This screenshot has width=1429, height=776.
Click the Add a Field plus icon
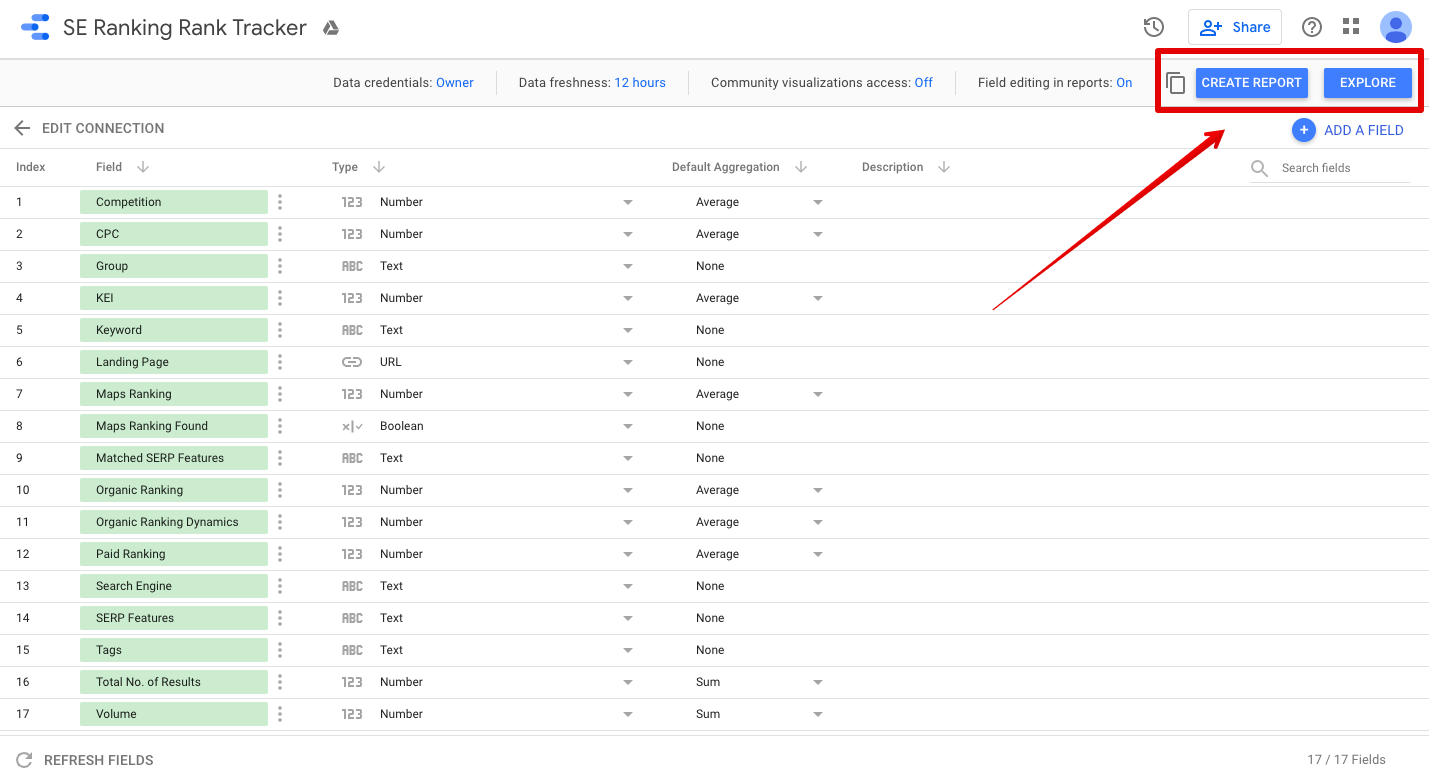pos(1304,130)
